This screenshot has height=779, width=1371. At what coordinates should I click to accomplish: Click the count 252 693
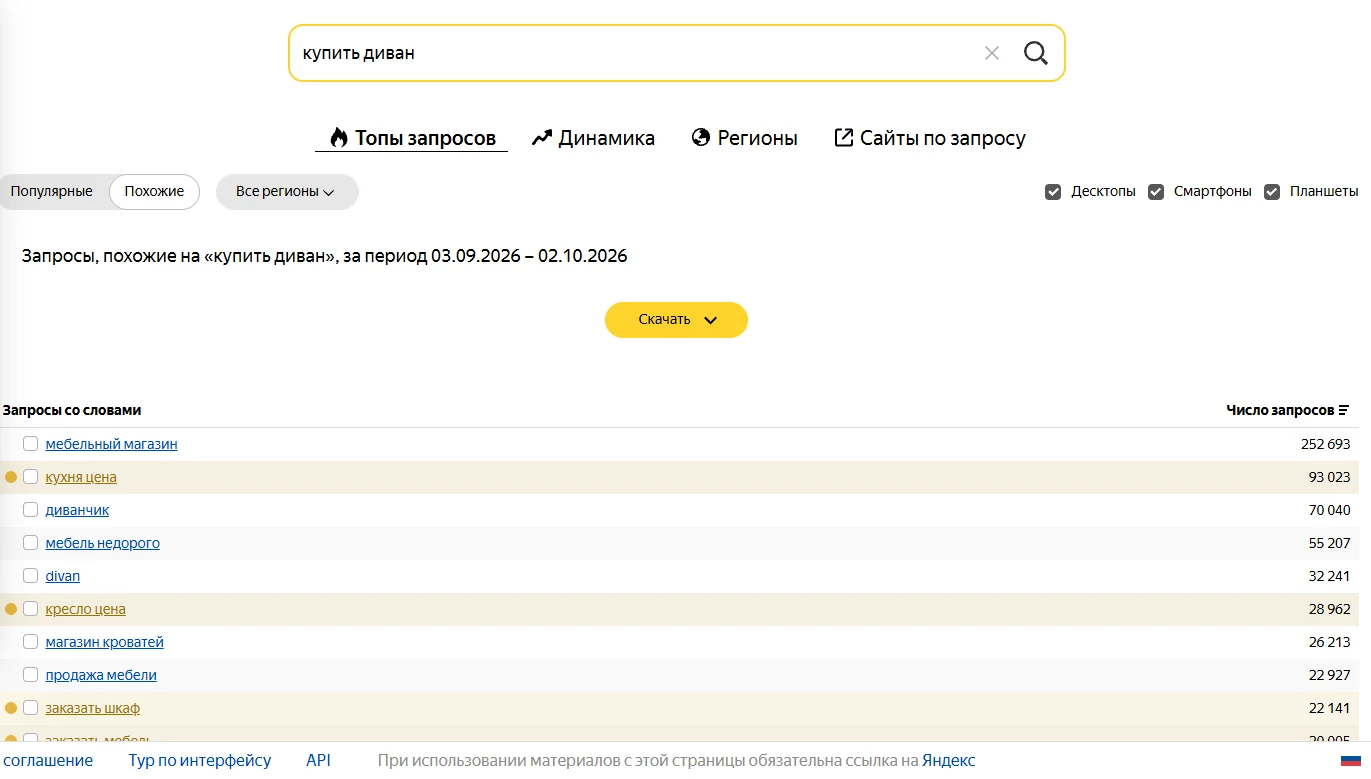coord(1325,444)
